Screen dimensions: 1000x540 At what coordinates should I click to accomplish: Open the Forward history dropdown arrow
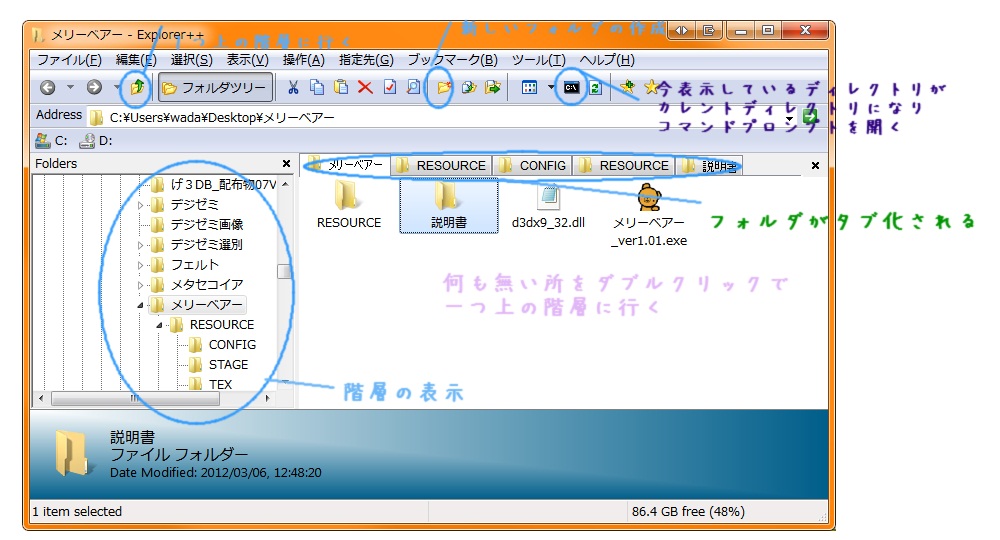click(117, 87)
